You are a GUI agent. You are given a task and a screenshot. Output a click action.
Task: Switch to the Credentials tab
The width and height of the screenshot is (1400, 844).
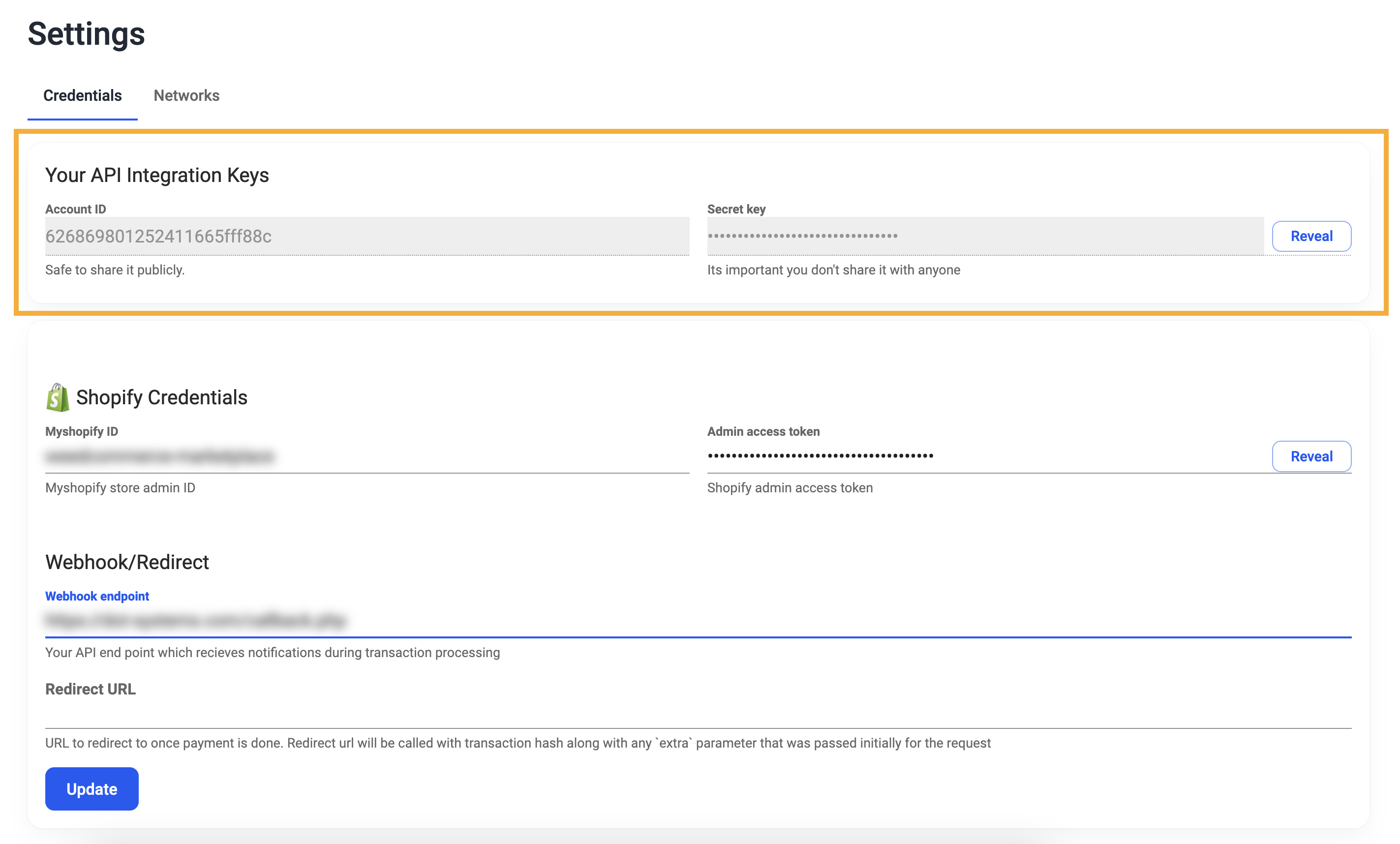82,95
